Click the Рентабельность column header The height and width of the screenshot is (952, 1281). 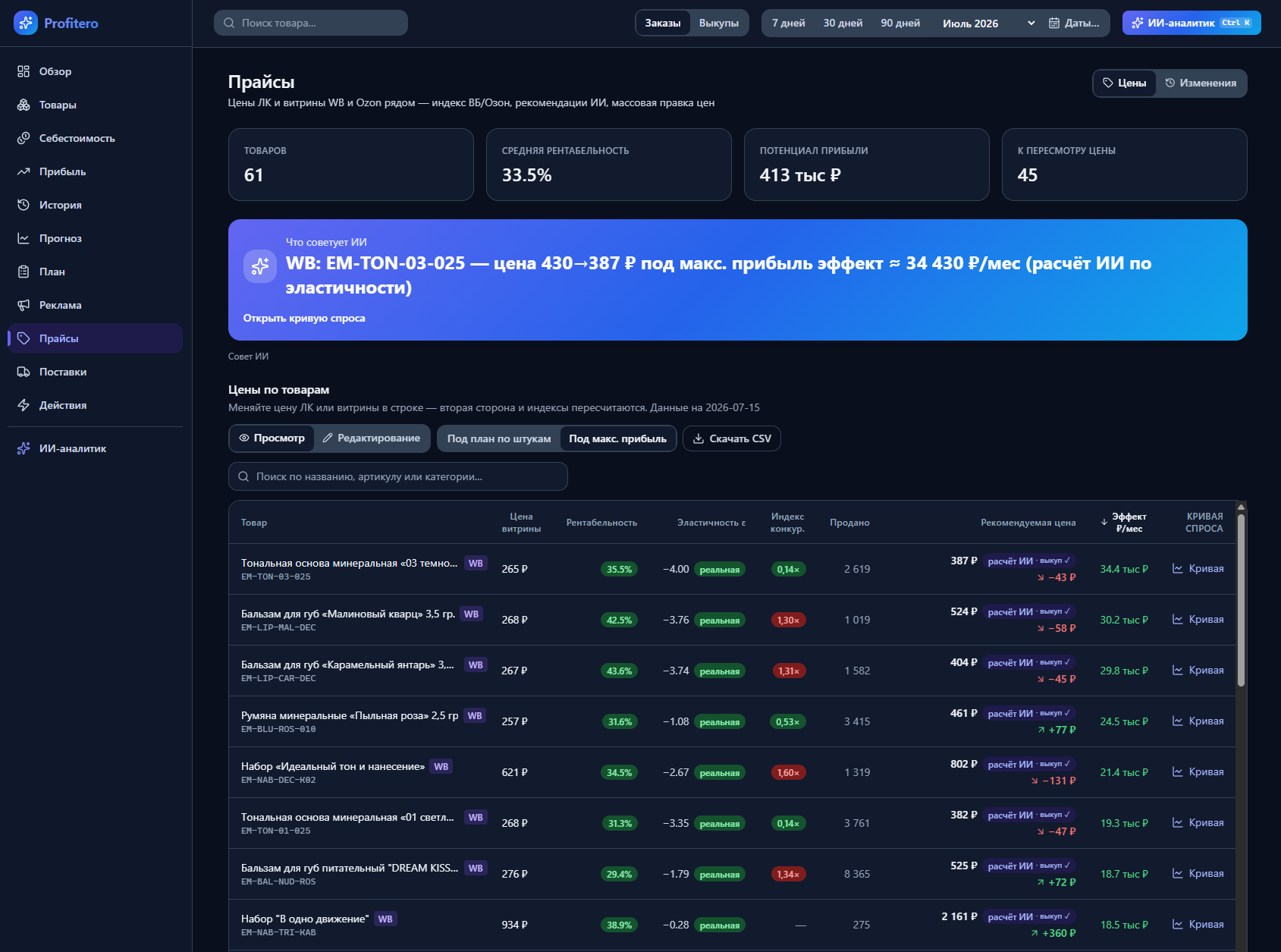pyautogui.click(x=601, y=523)
